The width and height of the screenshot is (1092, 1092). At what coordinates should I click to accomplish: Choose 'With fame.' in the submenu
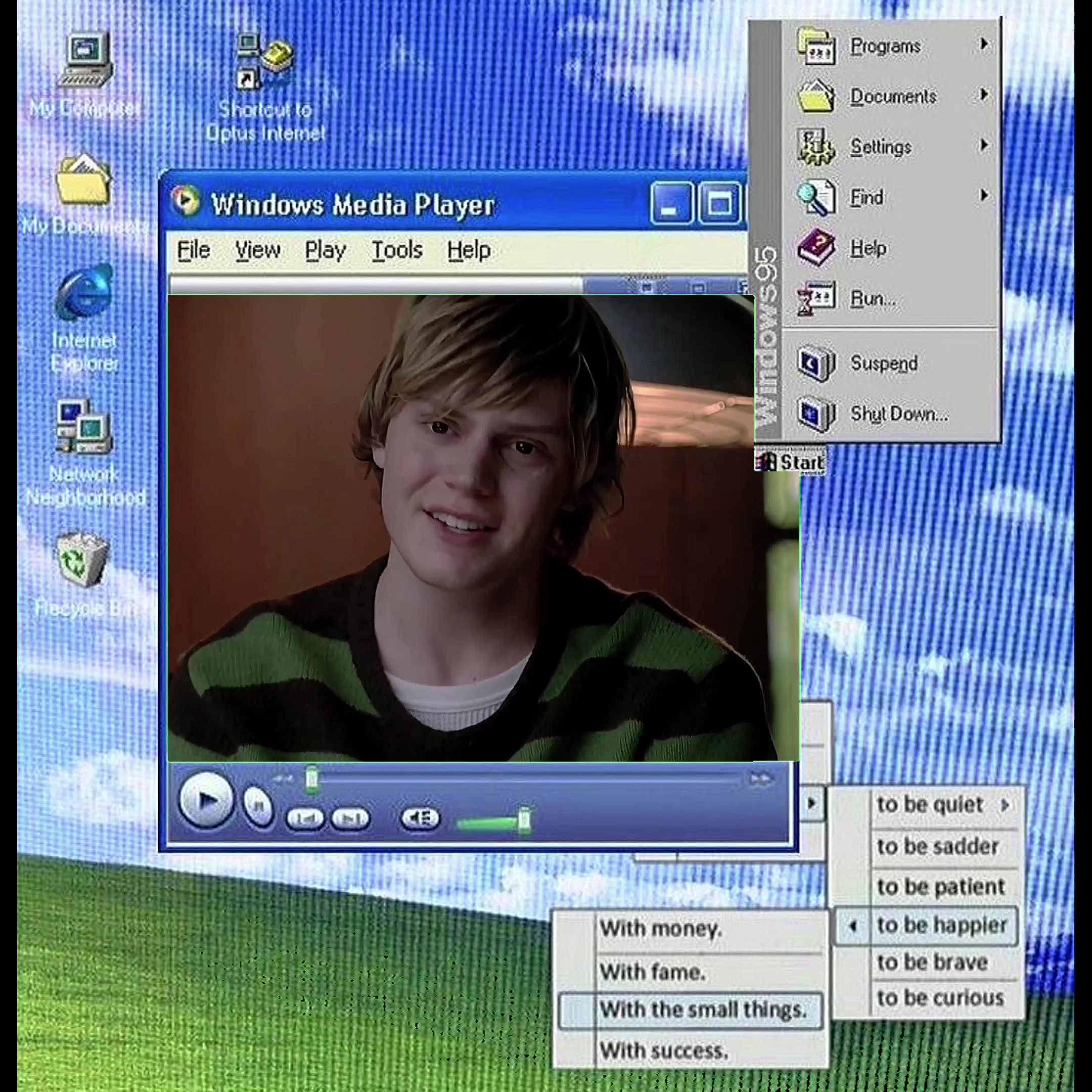tap(652, 972)
